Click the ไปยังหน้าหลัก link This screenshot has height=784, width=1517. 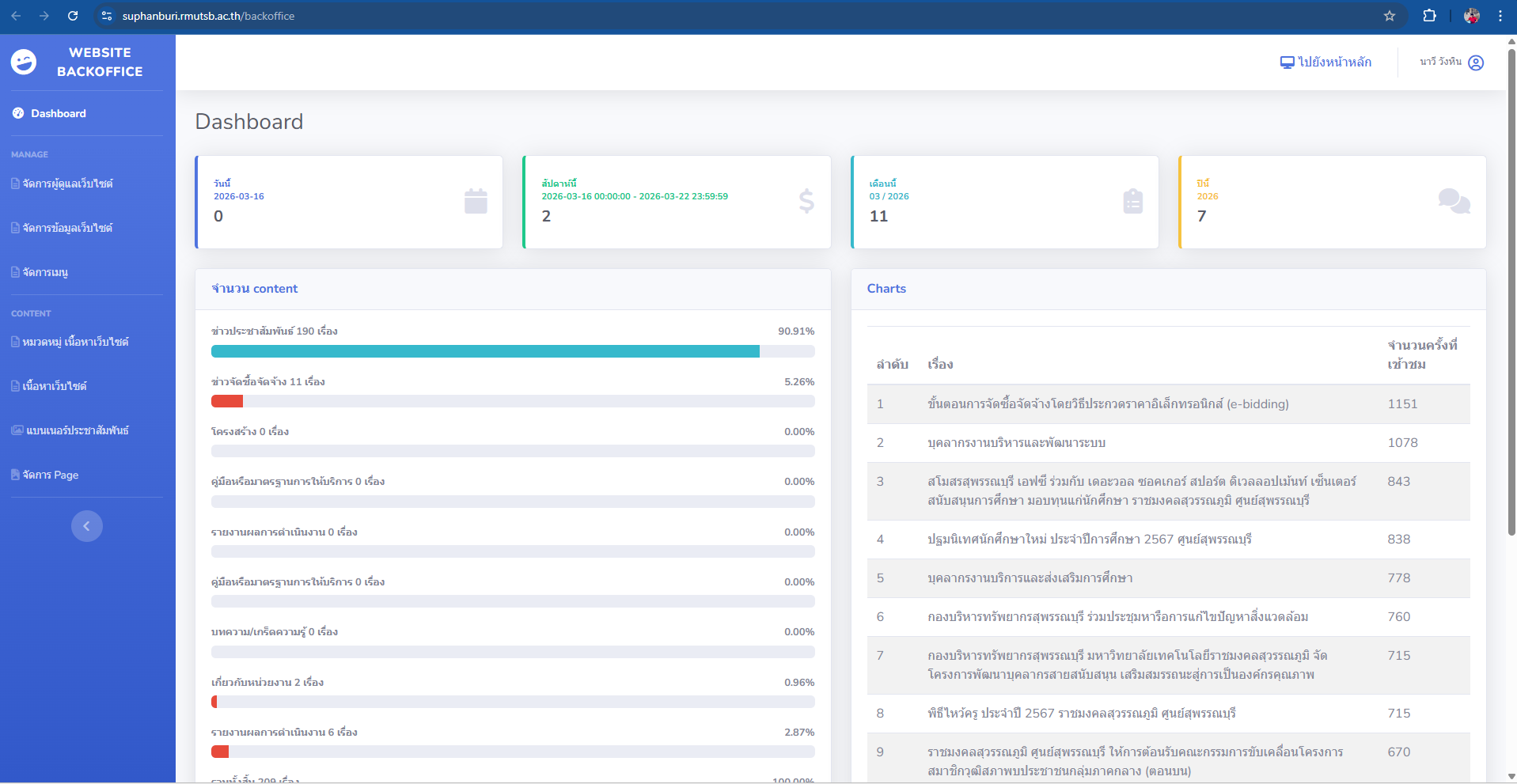[x=1326, y=62]
